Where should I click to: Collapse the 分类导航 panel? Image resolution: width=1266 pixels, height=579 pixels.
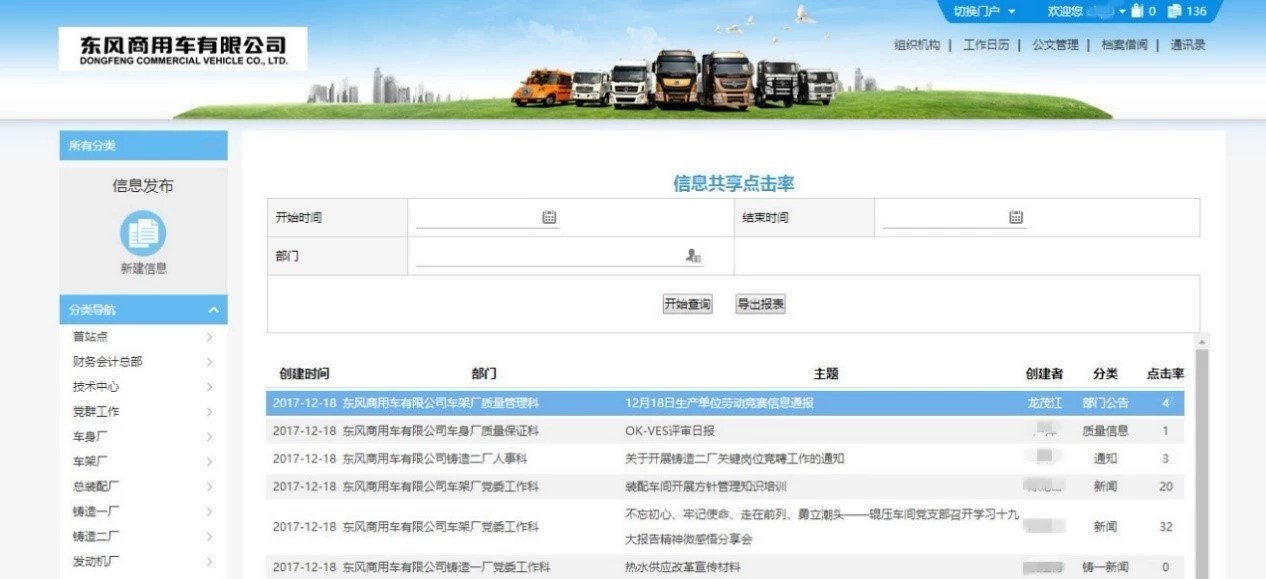tap(213, 310)
